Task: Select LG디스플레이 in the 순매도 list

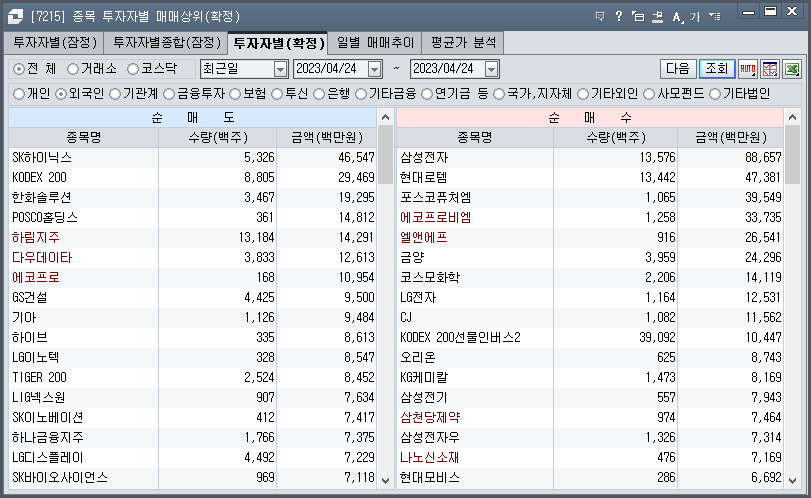Action: pyautogui.click(x=192, y=458)
